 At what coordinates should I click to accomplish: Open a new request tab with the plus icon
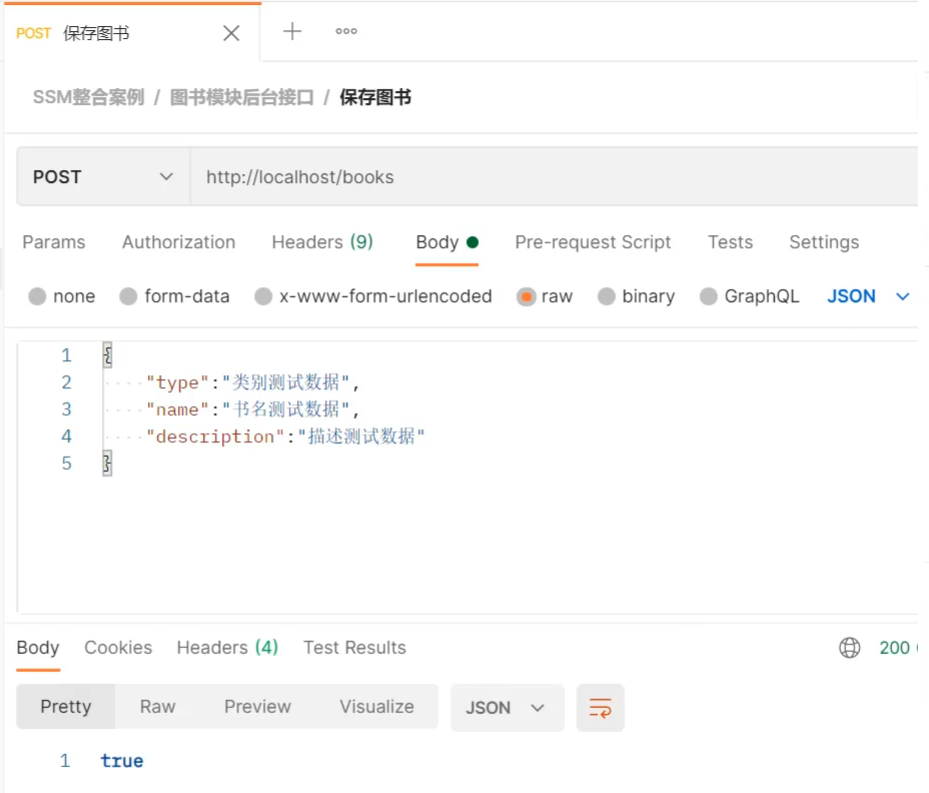point(291,32)
